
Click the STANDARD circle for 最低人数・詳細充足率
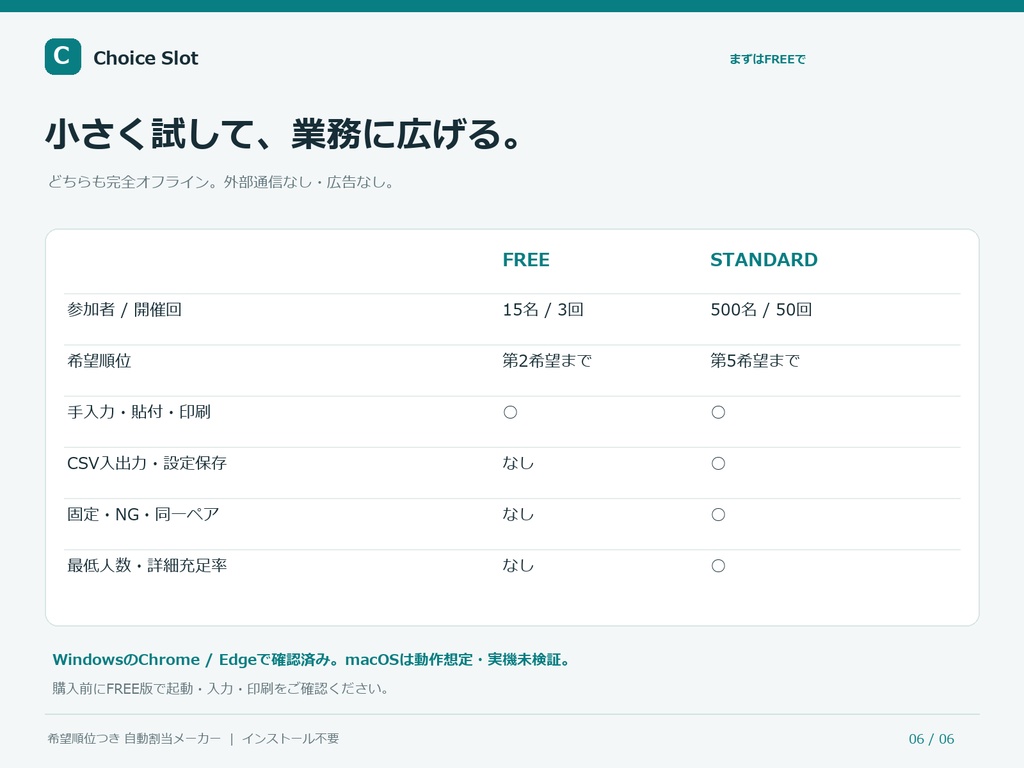coord(718,566)
